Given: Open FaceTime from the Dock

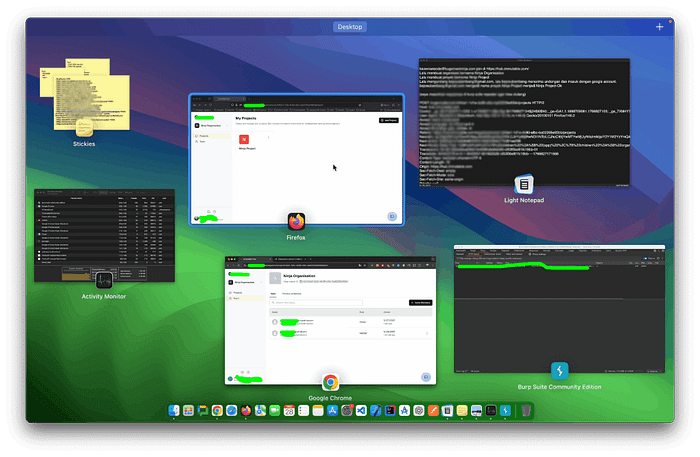Looking at the screenshot, I should point(275,411).
